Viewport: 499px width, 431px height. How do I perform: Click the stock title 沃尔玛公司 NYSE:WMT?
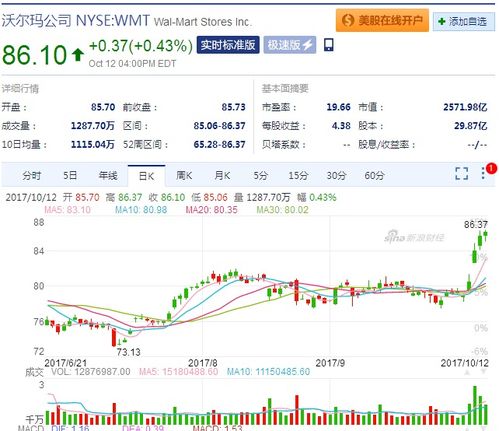click(x=76, y=21)
